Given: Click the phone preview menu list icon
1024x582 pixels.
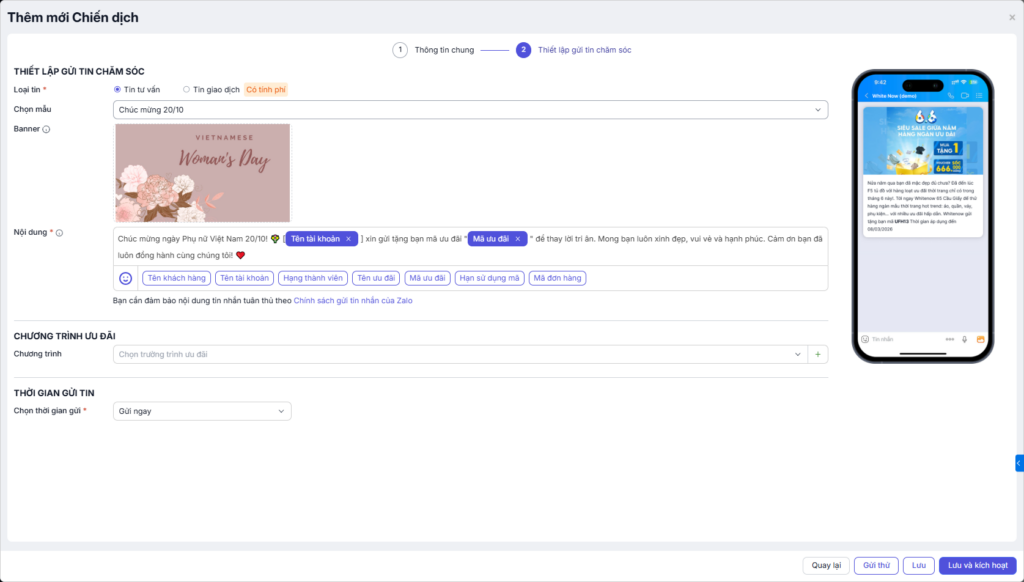Looking at the screenshot, I should click(979, 96).
